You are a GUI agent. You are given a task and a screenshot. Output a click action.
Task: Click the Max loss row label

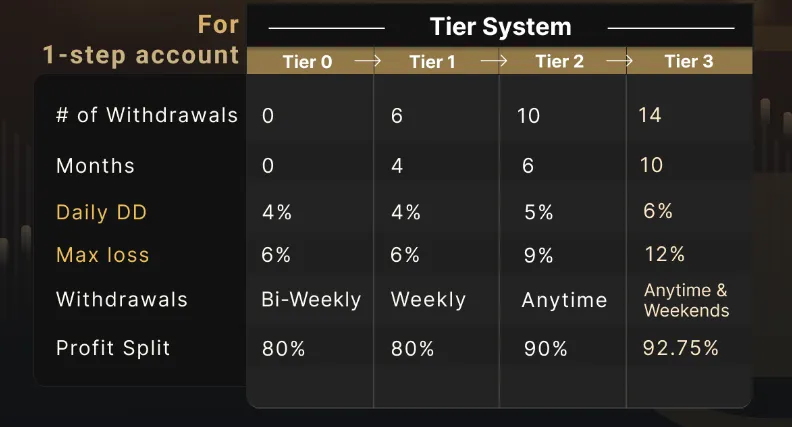(x=102, y=255)
